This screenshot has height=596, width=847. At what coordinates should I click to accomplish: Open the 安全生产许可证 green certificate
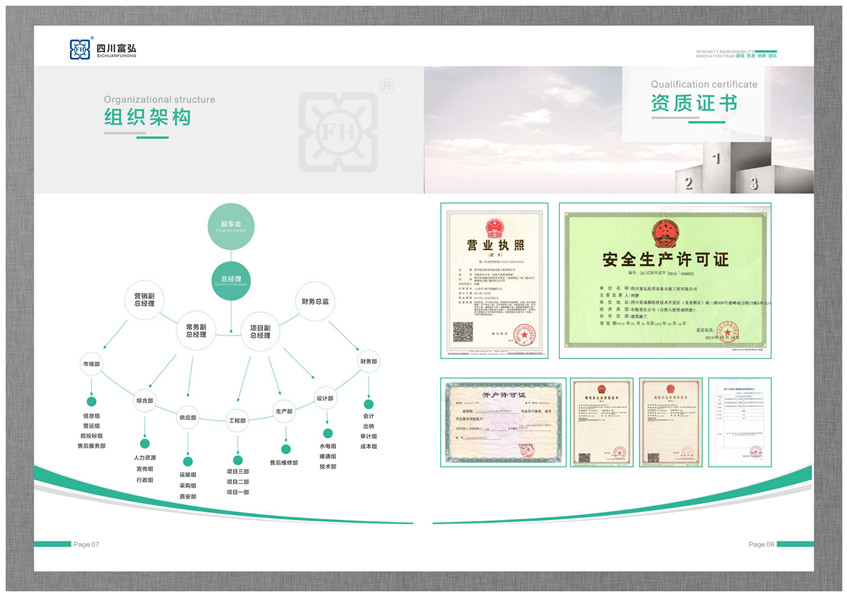[x=665, y=281]
